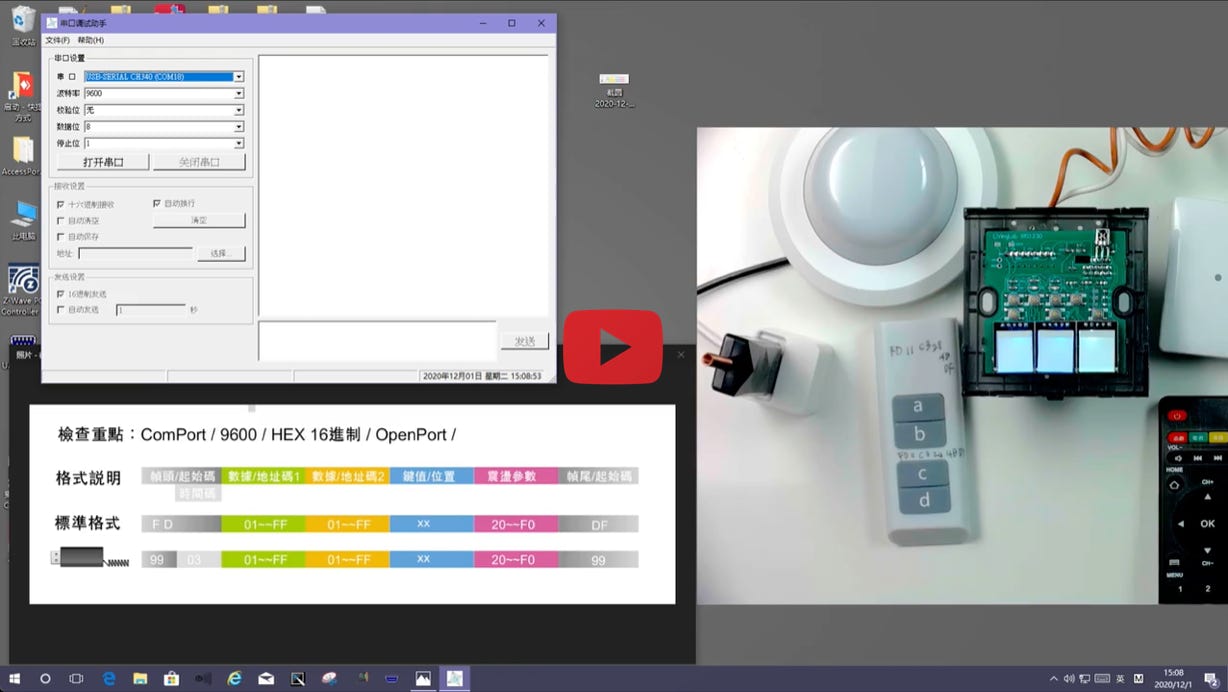Click the 英 input language indicator
The height and width of the screenshot is (692, 1228).
1120,678
